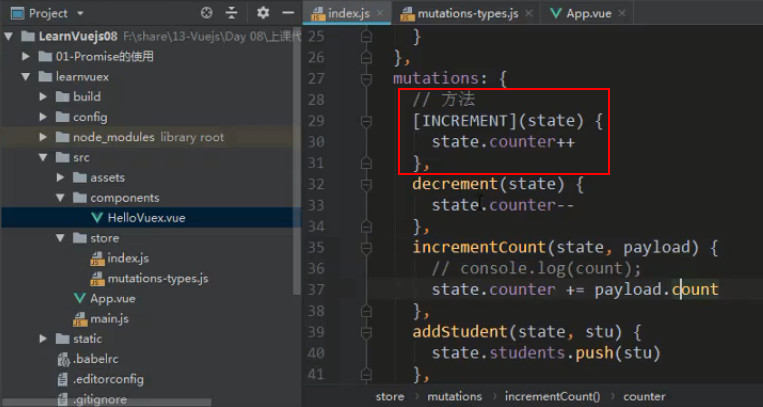Click the build folder icon
Viewport: 763px width, 407px height.
62,97
